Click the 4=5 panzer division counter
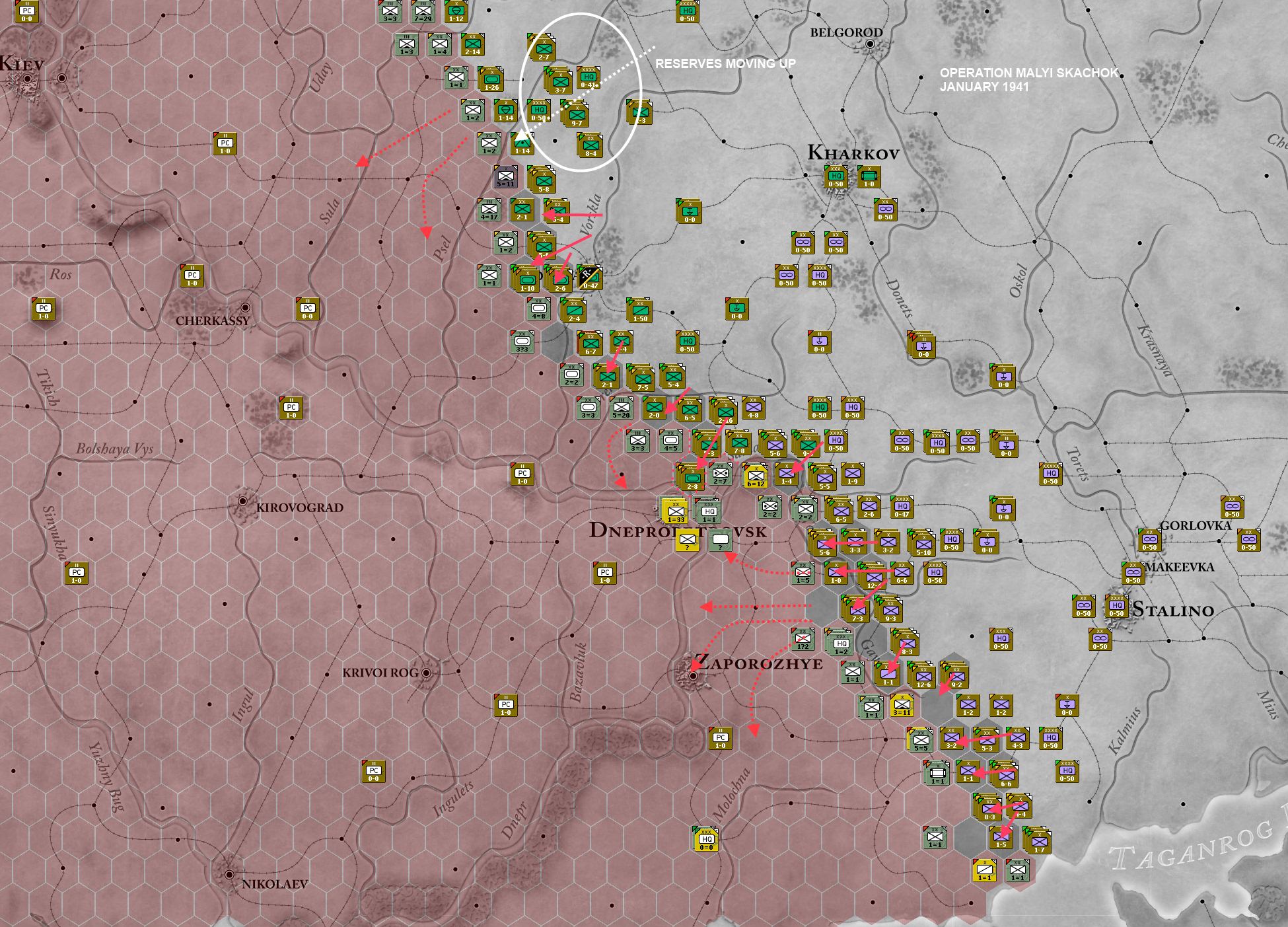This screenshot has width=1288, height=927. click(670, 441)
